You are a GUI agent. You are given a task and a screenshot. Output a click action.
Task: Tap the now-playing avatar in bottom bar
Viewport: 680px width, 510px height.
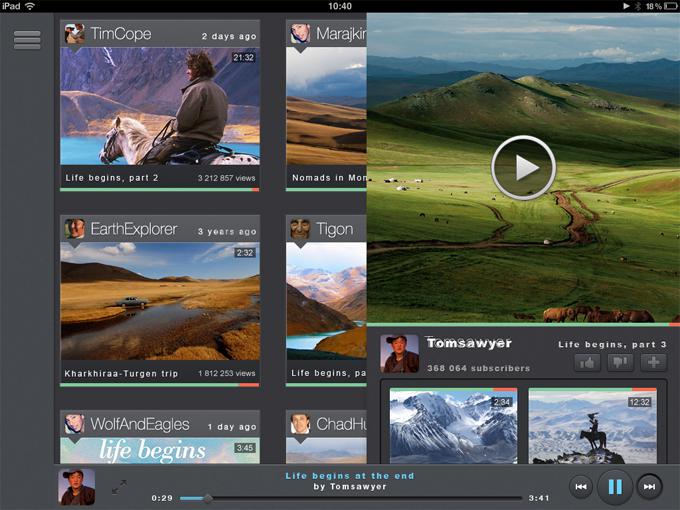pyautogui.click(x=76, y=487)
